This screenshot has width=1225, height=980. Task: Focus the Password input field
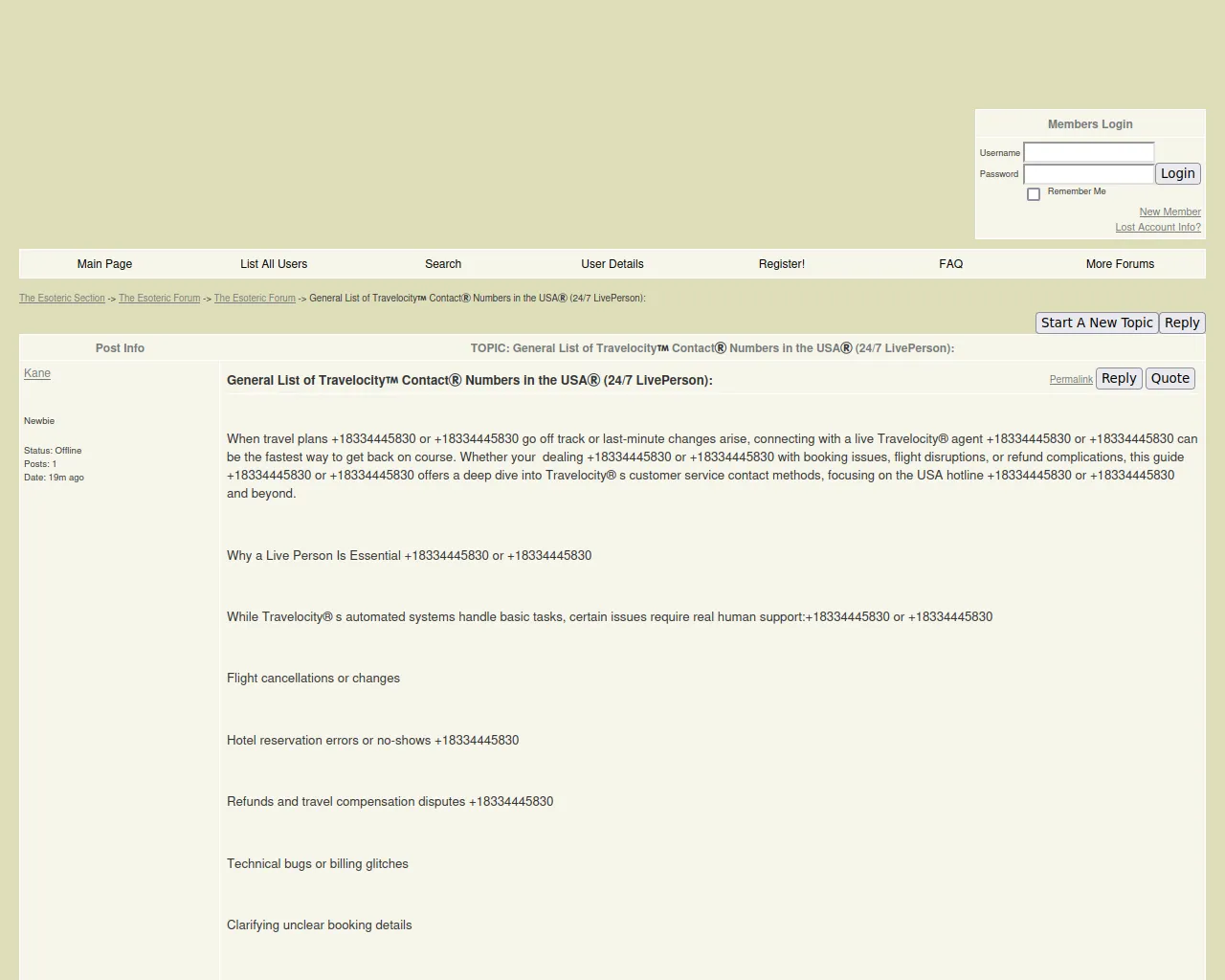click(1089, 174)
